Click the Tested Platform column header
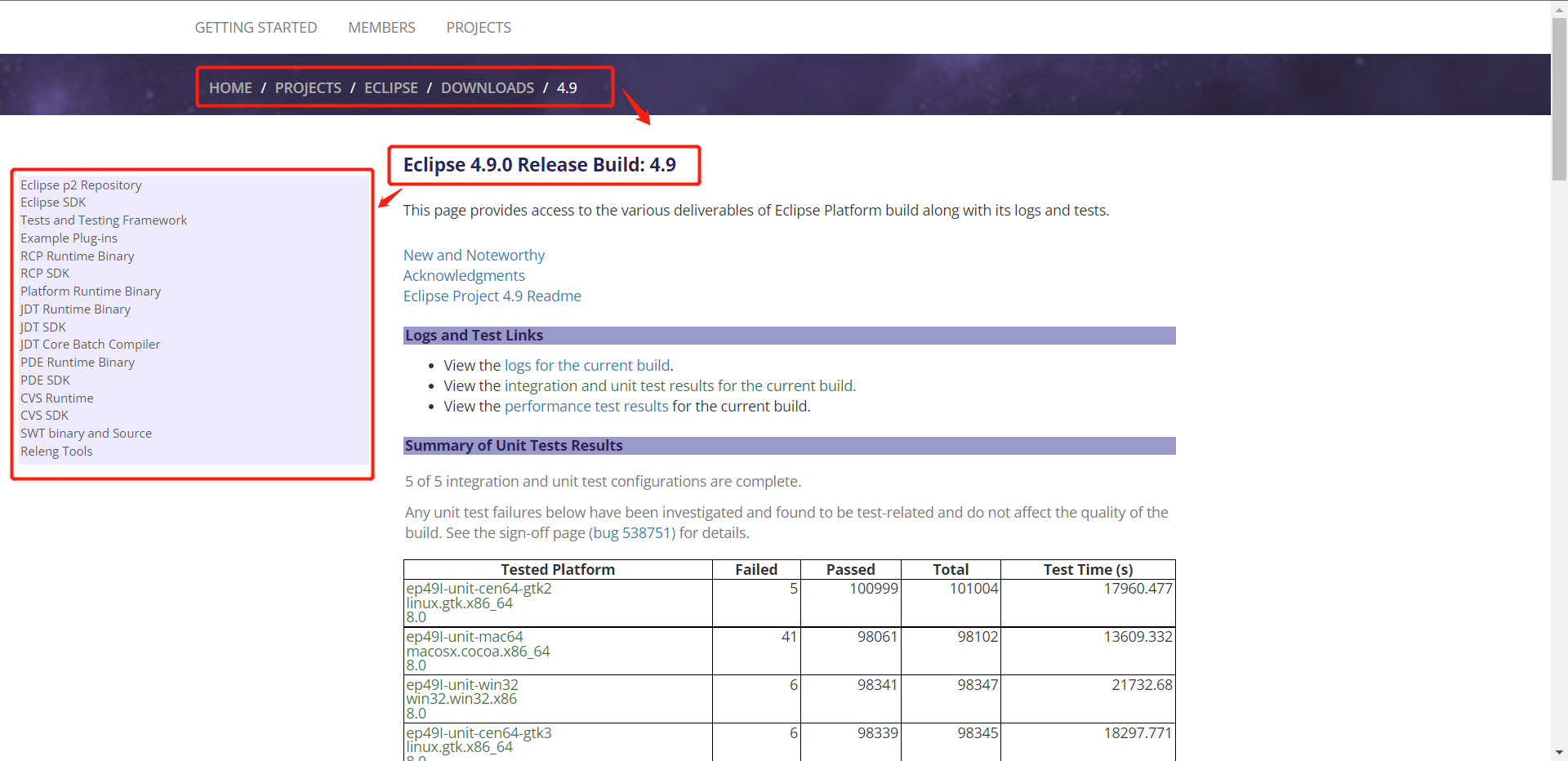Viewport: 1568px width, 761px height. 558,570
